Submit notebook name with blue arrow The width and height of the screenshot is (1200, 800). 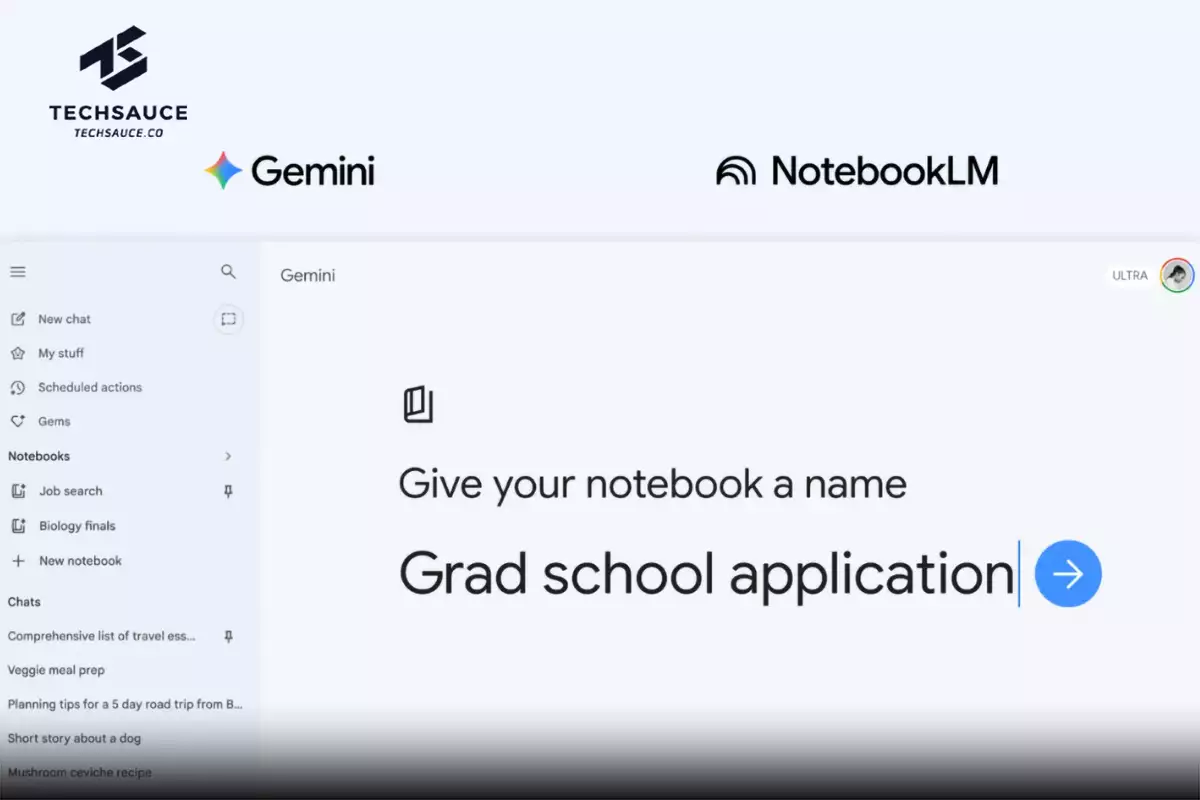[1068, 574]
